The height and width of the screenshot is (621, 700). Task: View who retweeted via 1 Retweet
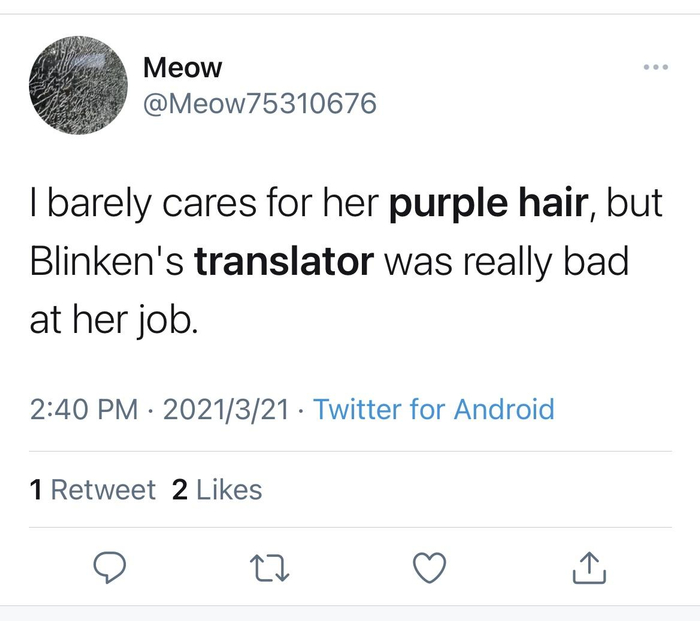pos(93,490)
